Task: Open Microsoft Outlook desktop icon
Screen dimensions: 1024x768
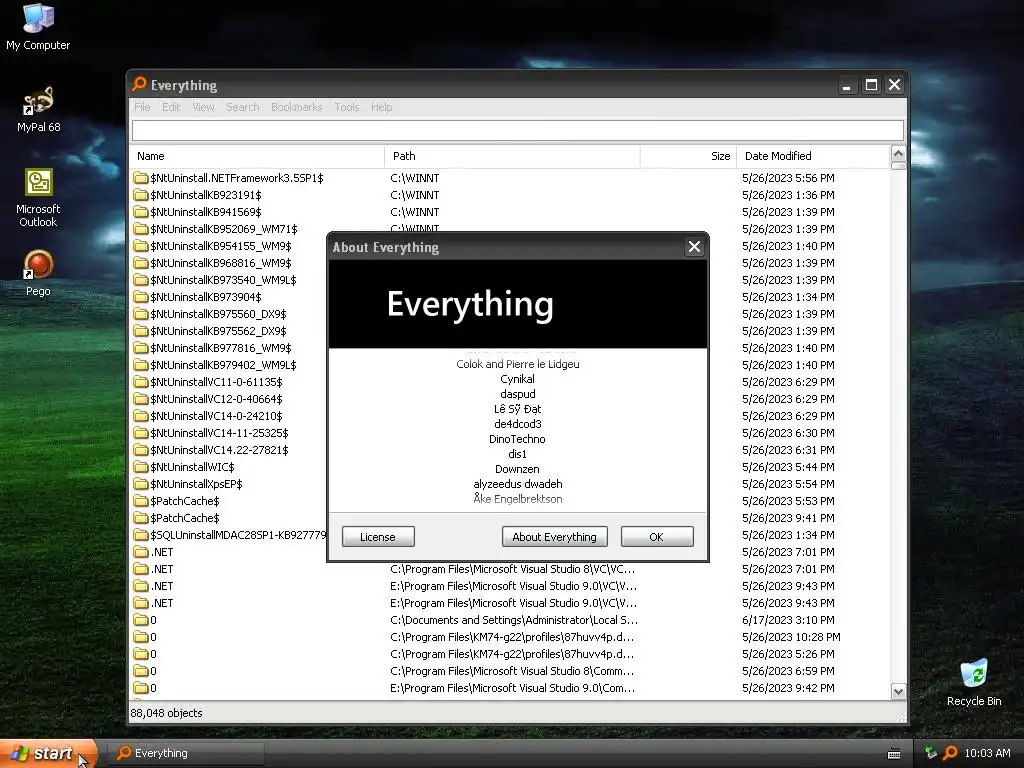Action: pyautogui.click(x=38, y=197)
